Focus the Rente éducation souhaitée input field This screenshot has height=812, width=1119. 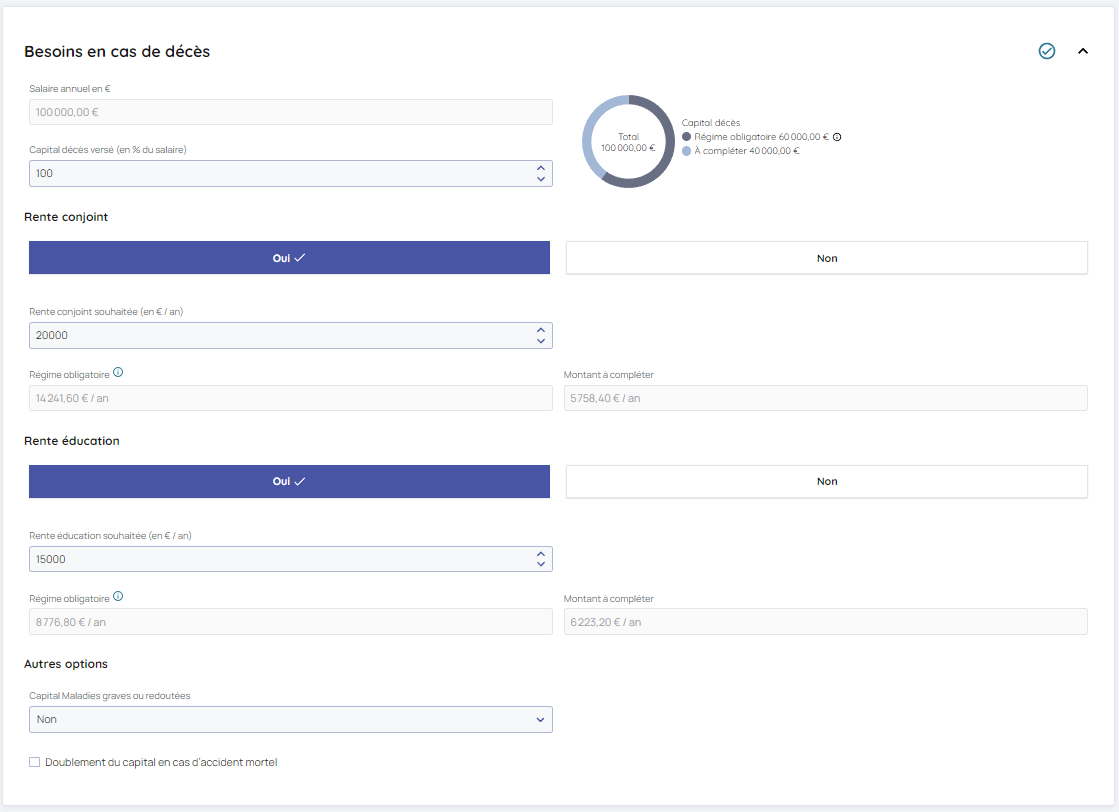click(280, 559)
